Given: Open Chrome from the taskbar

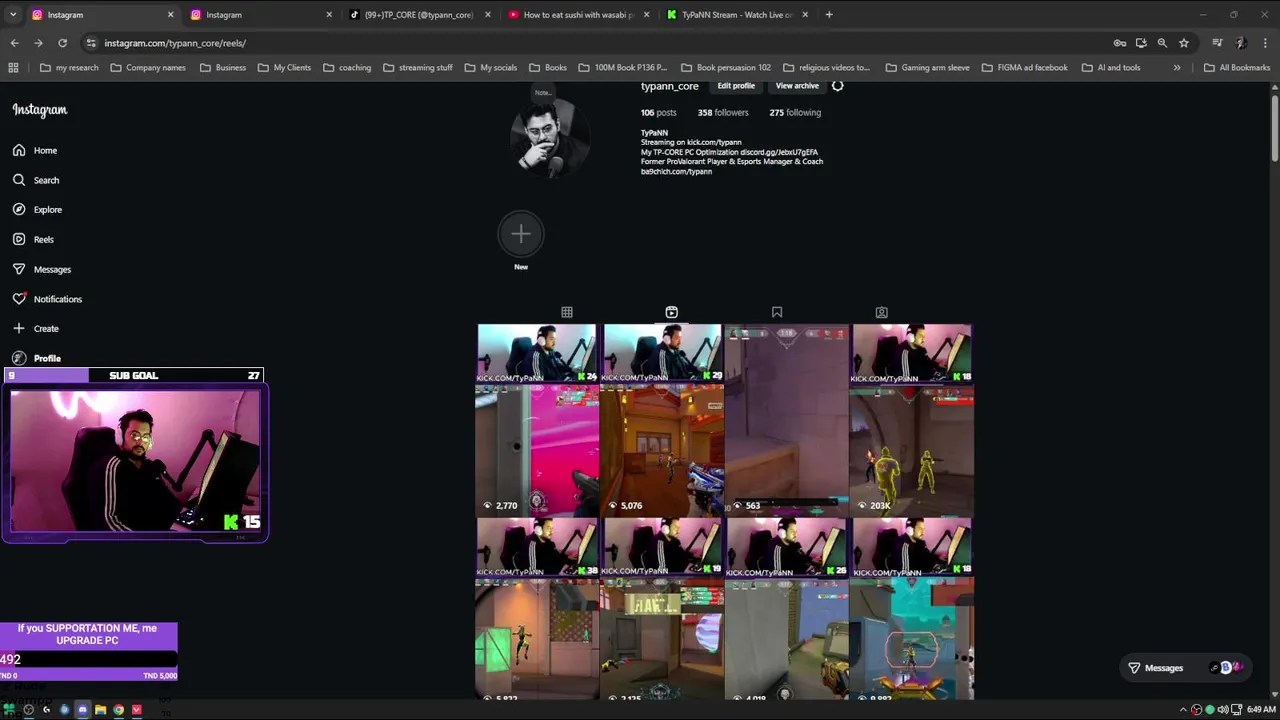Looking at the screenshot, I should pos(118,710).
